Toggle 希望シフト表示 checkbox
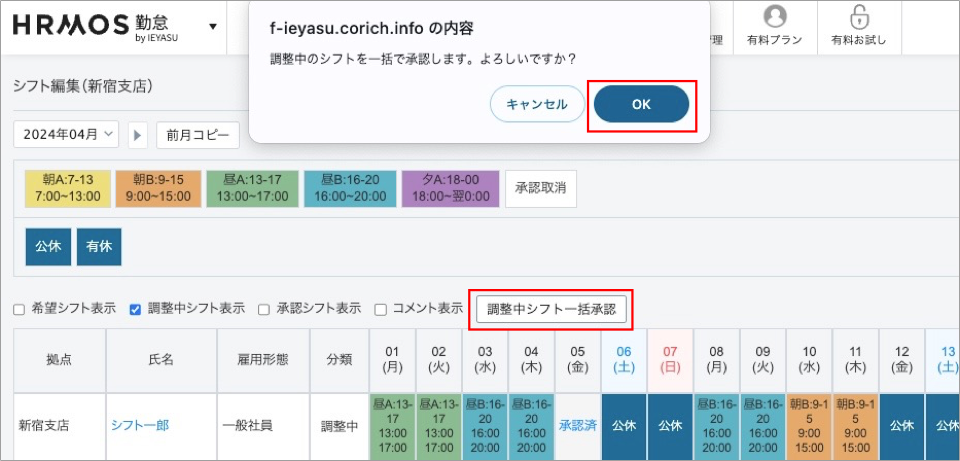Screen dimensions: 960x461 [x=19, y=310]
